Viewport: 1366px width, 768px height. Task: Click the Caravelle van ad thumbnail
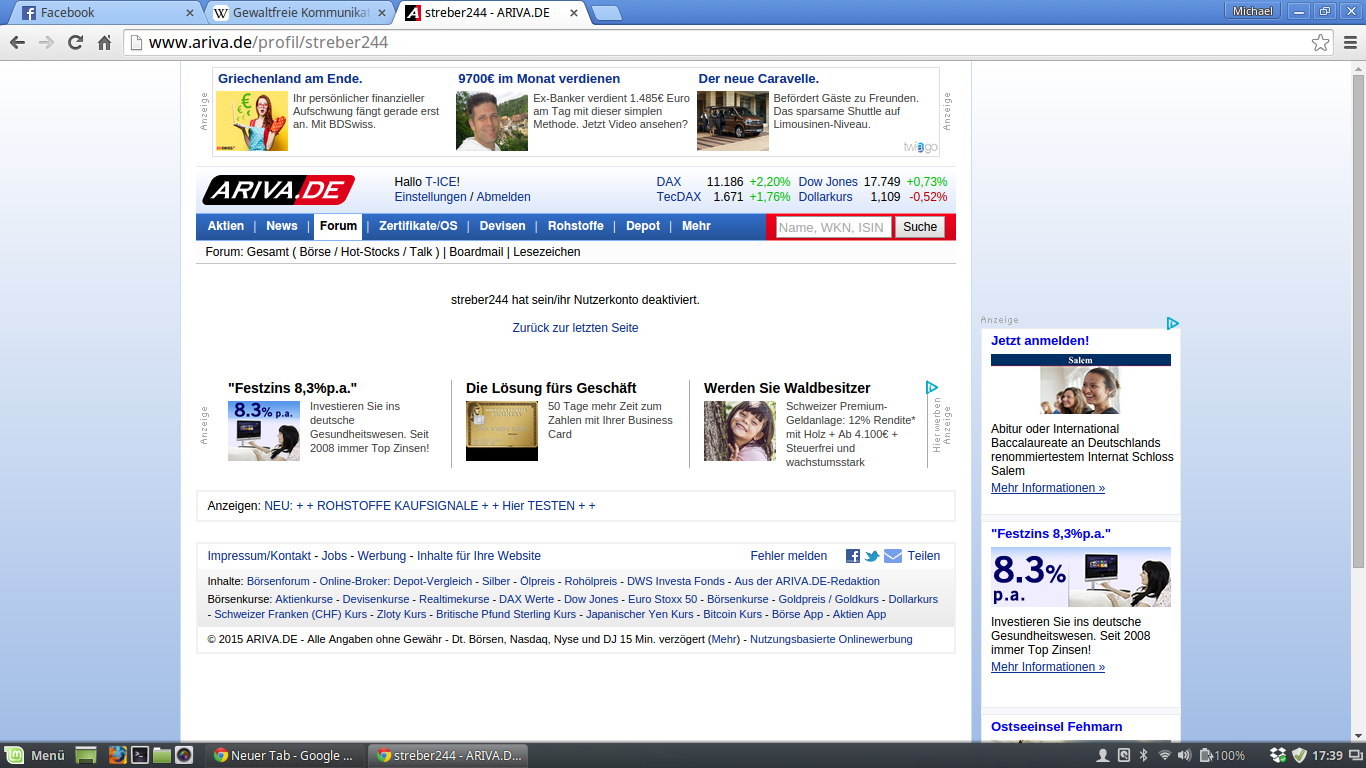click(x=733, y=121)
